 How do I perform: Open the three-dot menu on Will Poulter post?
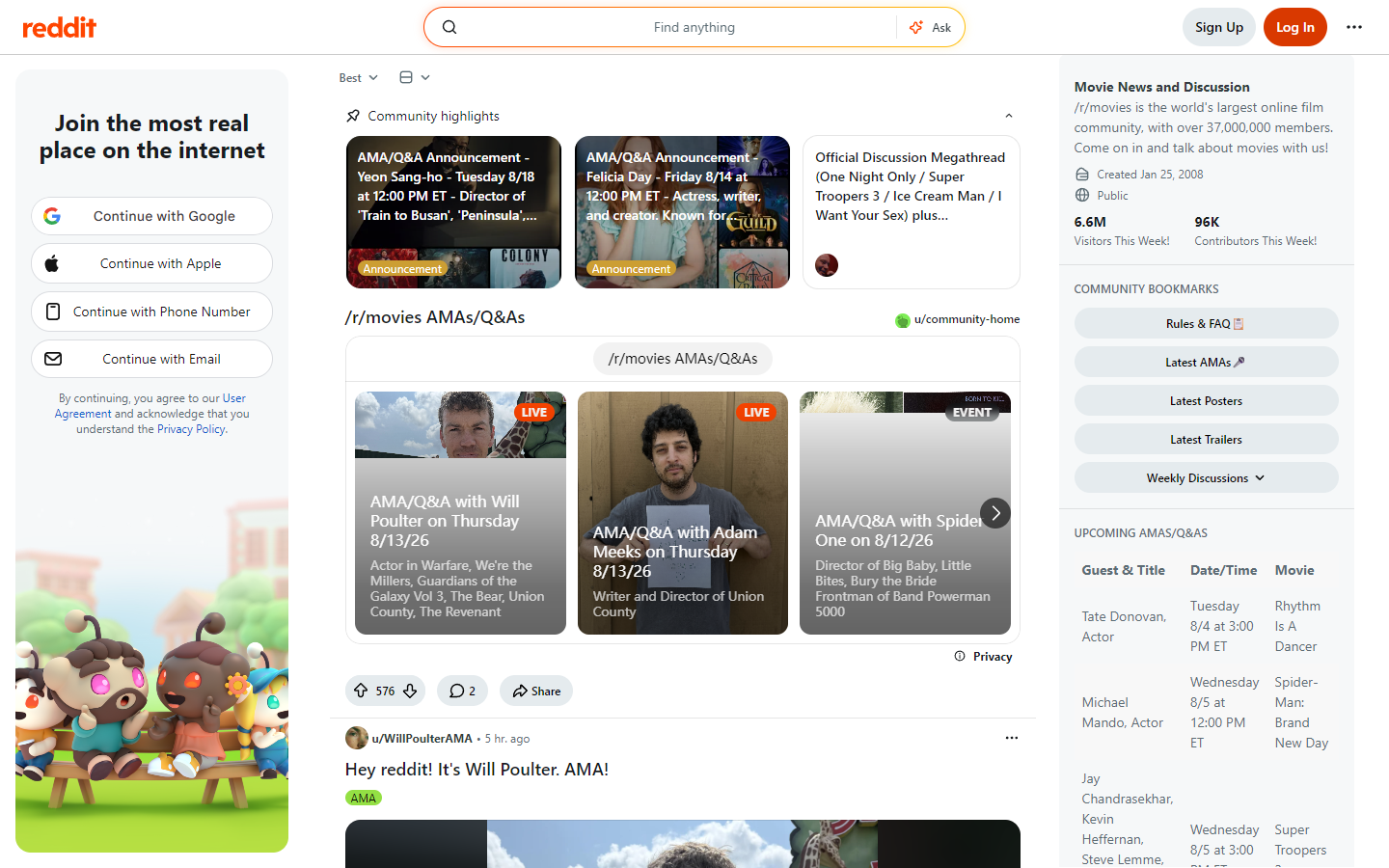click(1012, 738)
